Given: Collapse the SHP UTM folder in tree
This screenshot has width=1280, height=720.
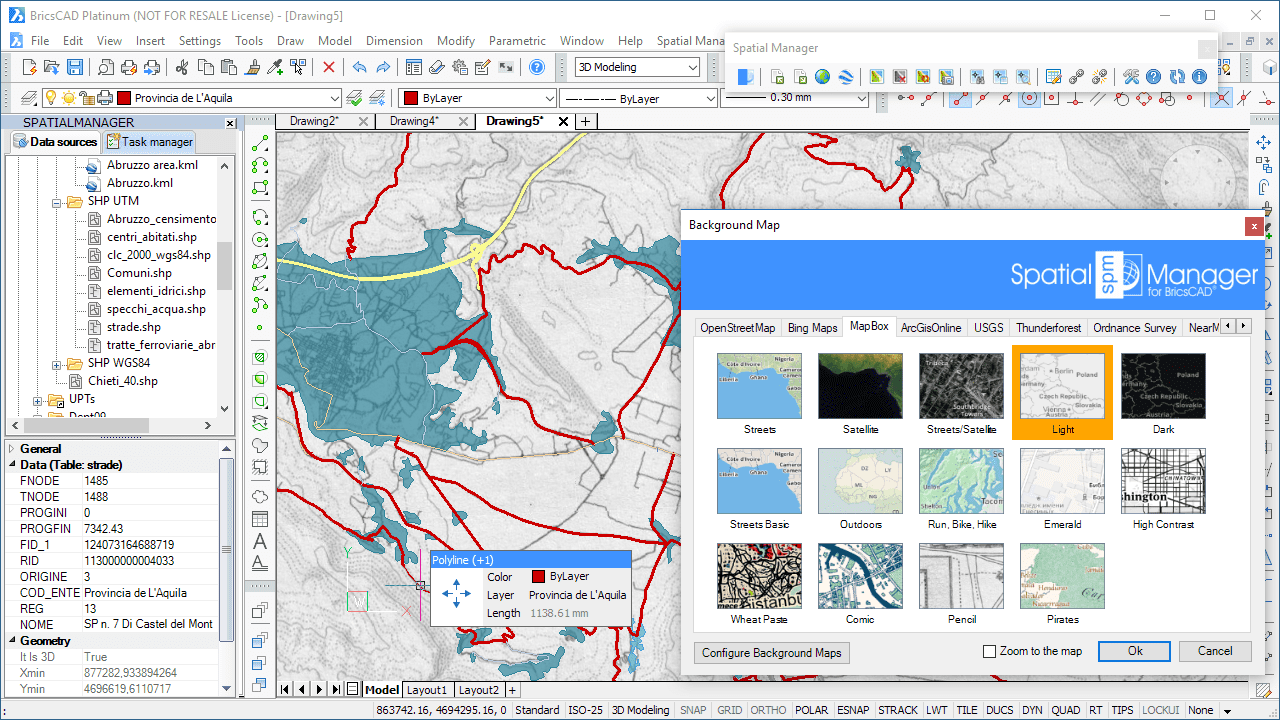Looking at the screenshot, I should pyautogui.click(x=57, y=201).
